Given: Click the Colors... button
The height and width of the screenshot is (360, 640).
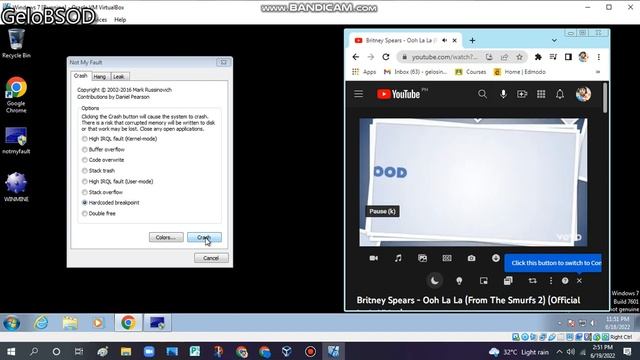Looking at the screenshot, I should pos(166,237).
